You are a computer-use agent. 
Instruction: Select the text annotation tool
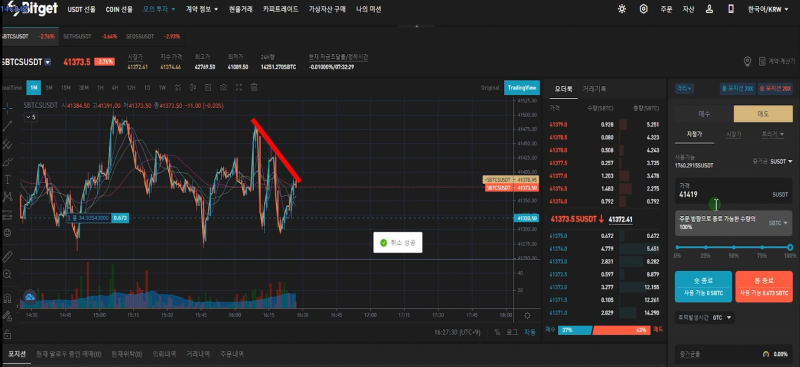click(8, 179)
